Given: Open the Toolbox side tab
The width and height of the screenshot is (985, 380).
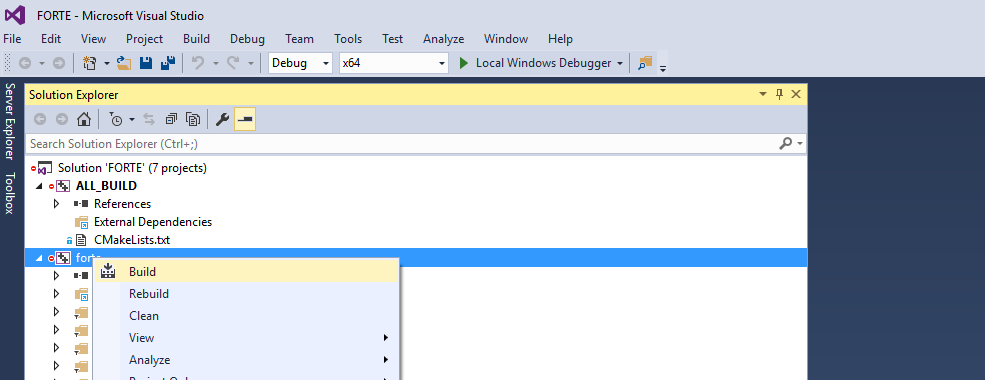Looking at the screenshot, I should 9,193.
